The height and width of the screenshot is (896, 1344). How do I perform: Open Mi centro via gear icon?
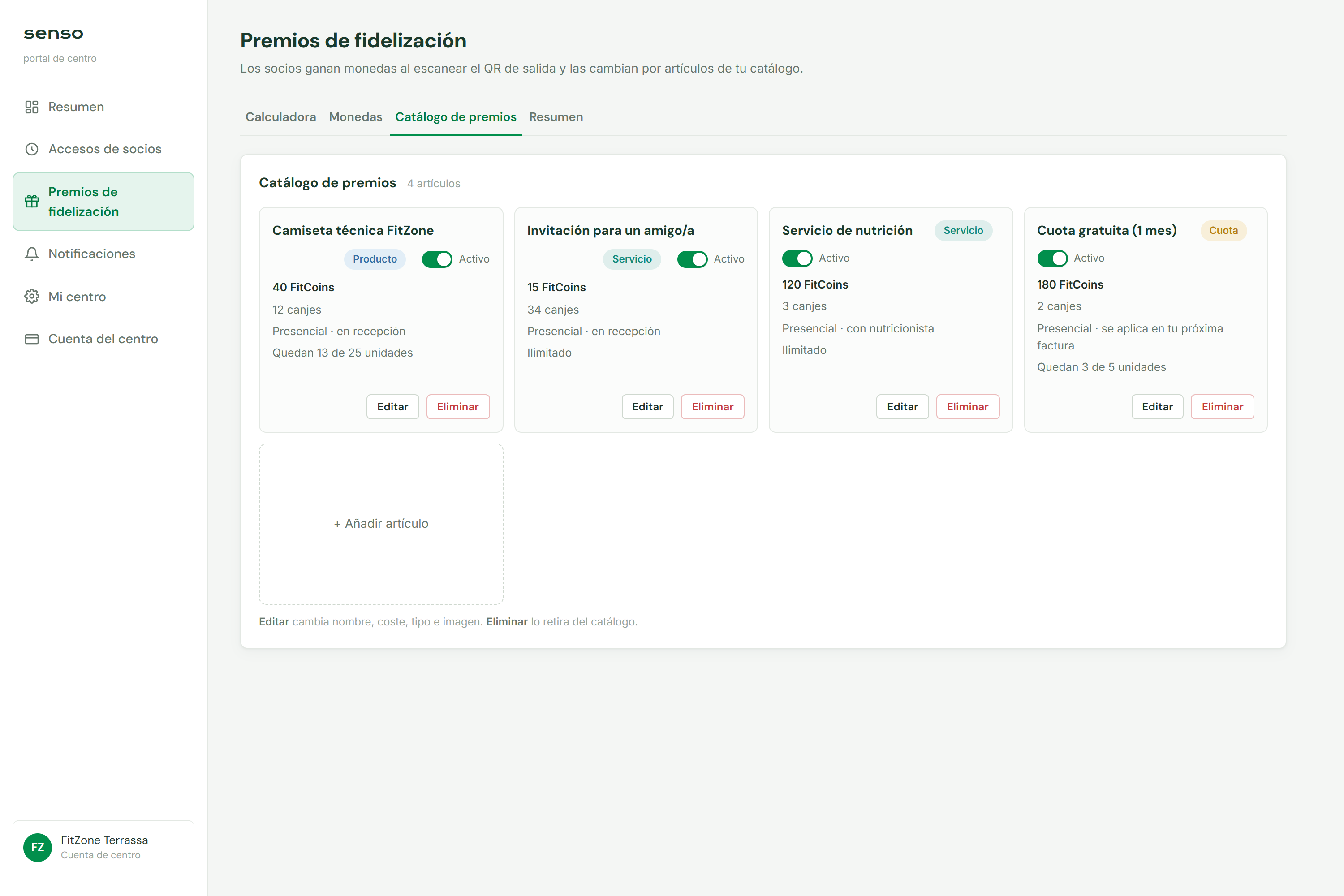tap(32, 297)
